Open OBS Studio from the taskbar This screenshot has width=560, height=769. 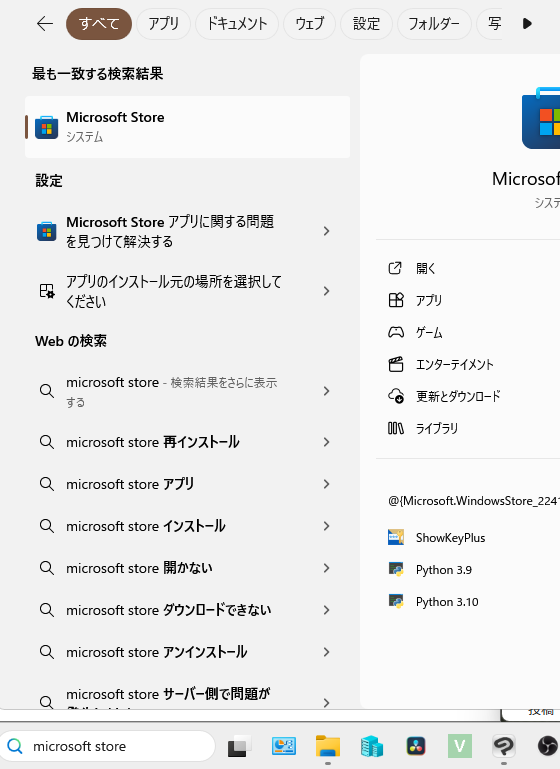tap(548, 746)
